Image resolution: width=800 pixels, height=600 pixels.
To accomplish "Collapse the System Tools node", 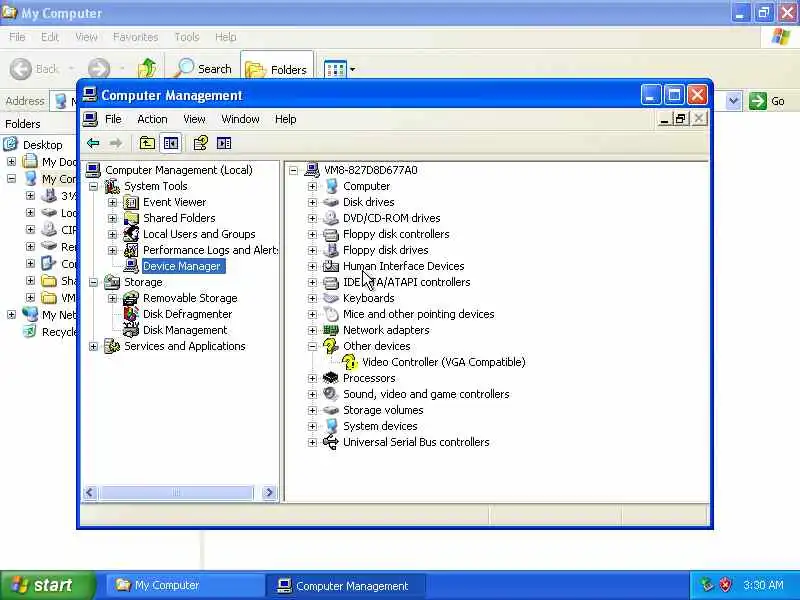I will pos(93,187).
